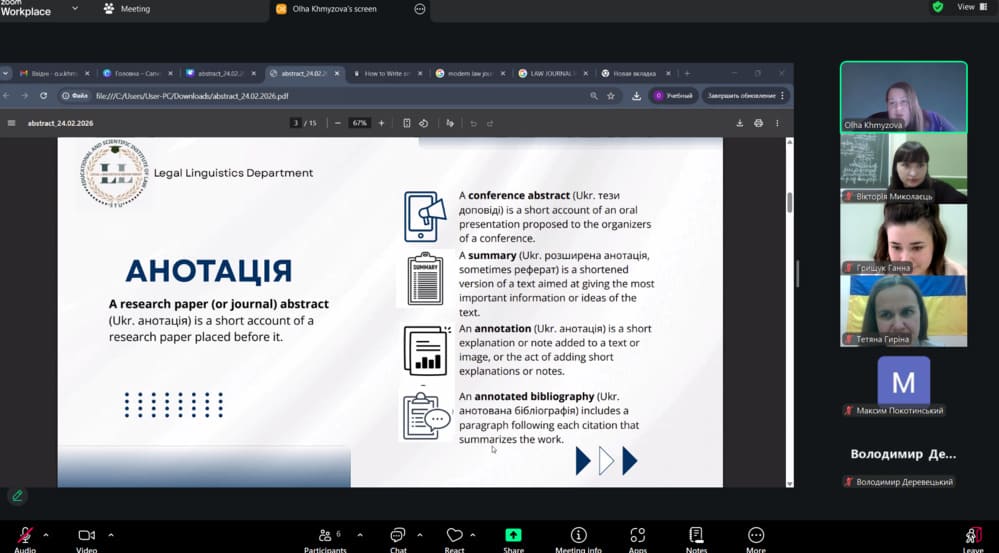The image size is (999, 553).
Task: Open the View layout menu
Action: [x=971, y=7]
